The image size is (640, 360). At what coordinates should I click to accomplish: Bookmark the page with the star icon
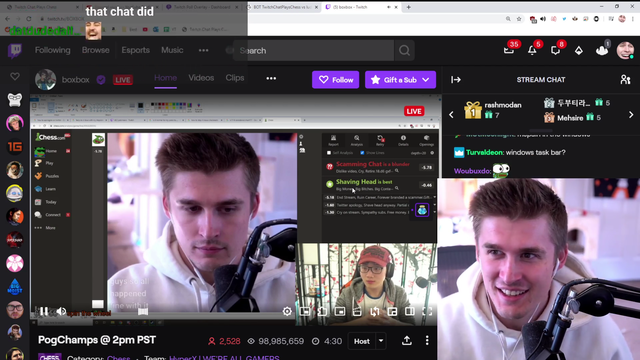point(519,19)
